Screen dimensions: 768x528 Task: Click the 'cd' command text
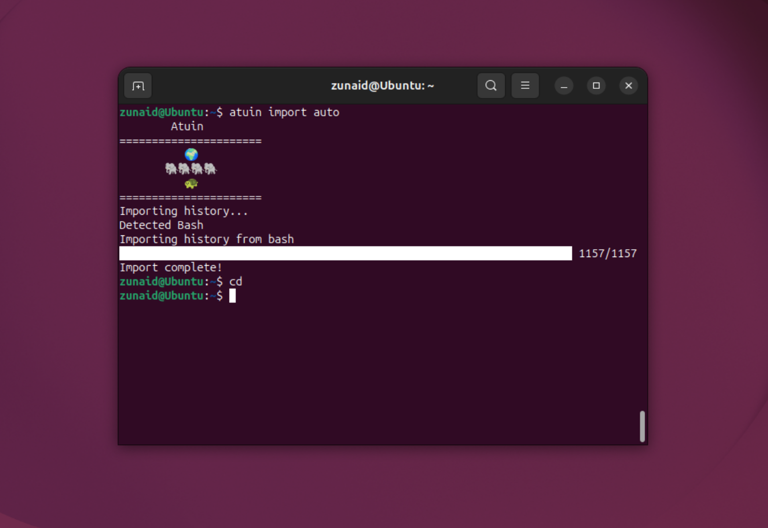(236, 282)
